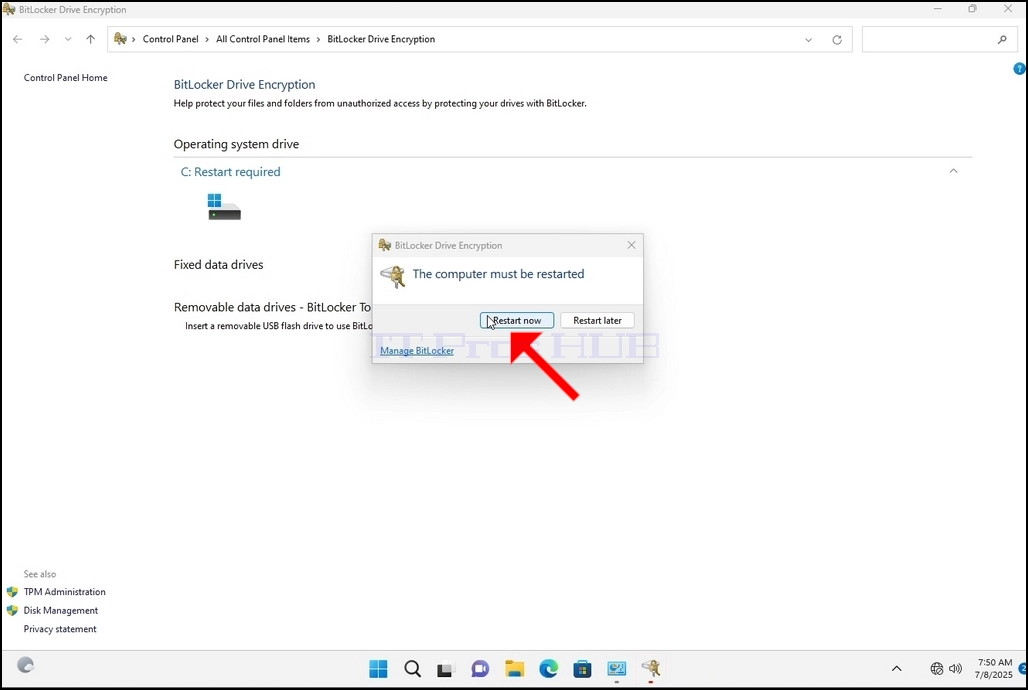Viewport: 1028px width, 690px height.
Task: Go up one level in Control Panel
Action: pyautogui.click(x=90, y=39)
